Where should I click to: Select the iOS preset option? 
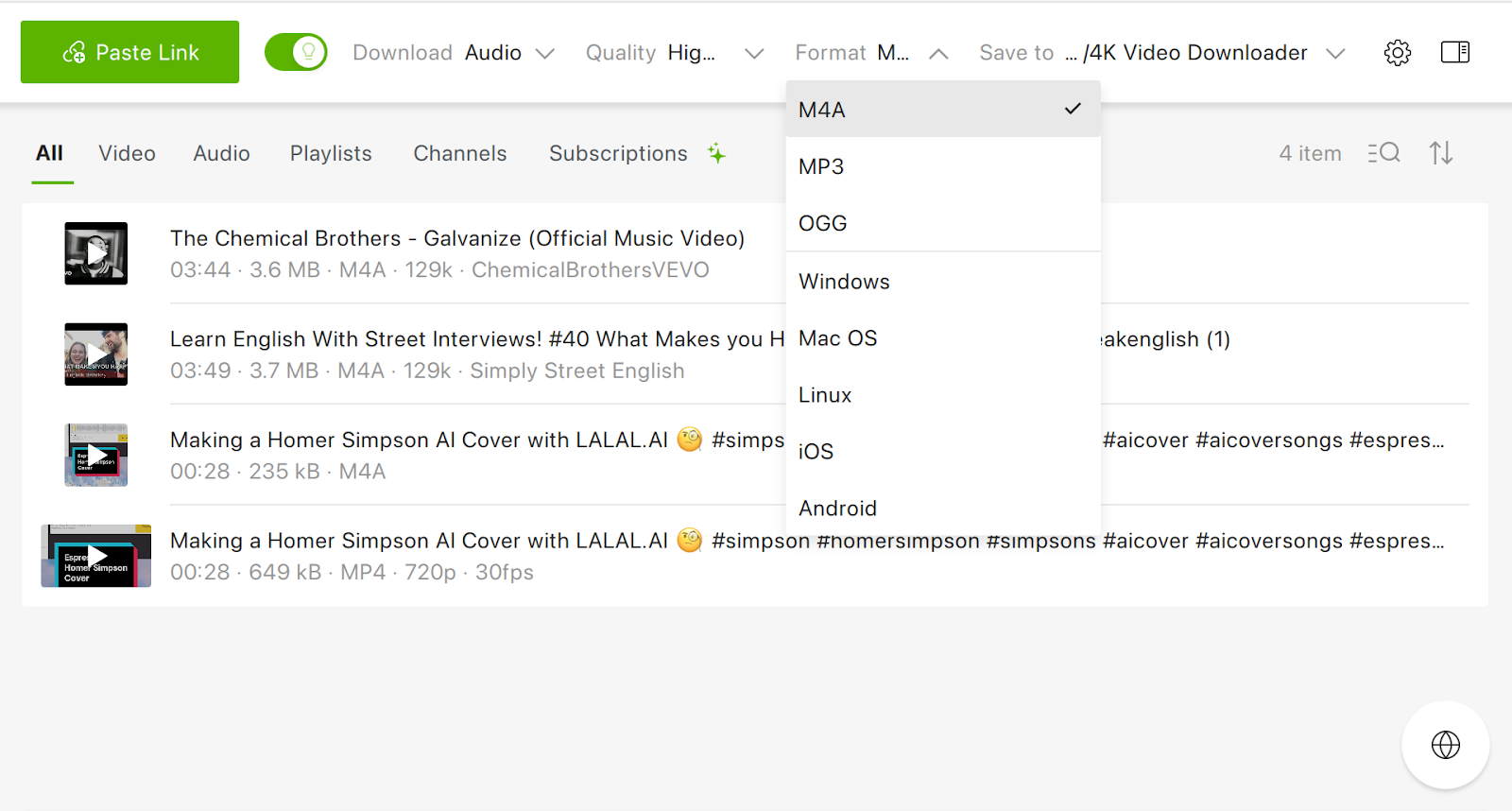coord(943,452)
